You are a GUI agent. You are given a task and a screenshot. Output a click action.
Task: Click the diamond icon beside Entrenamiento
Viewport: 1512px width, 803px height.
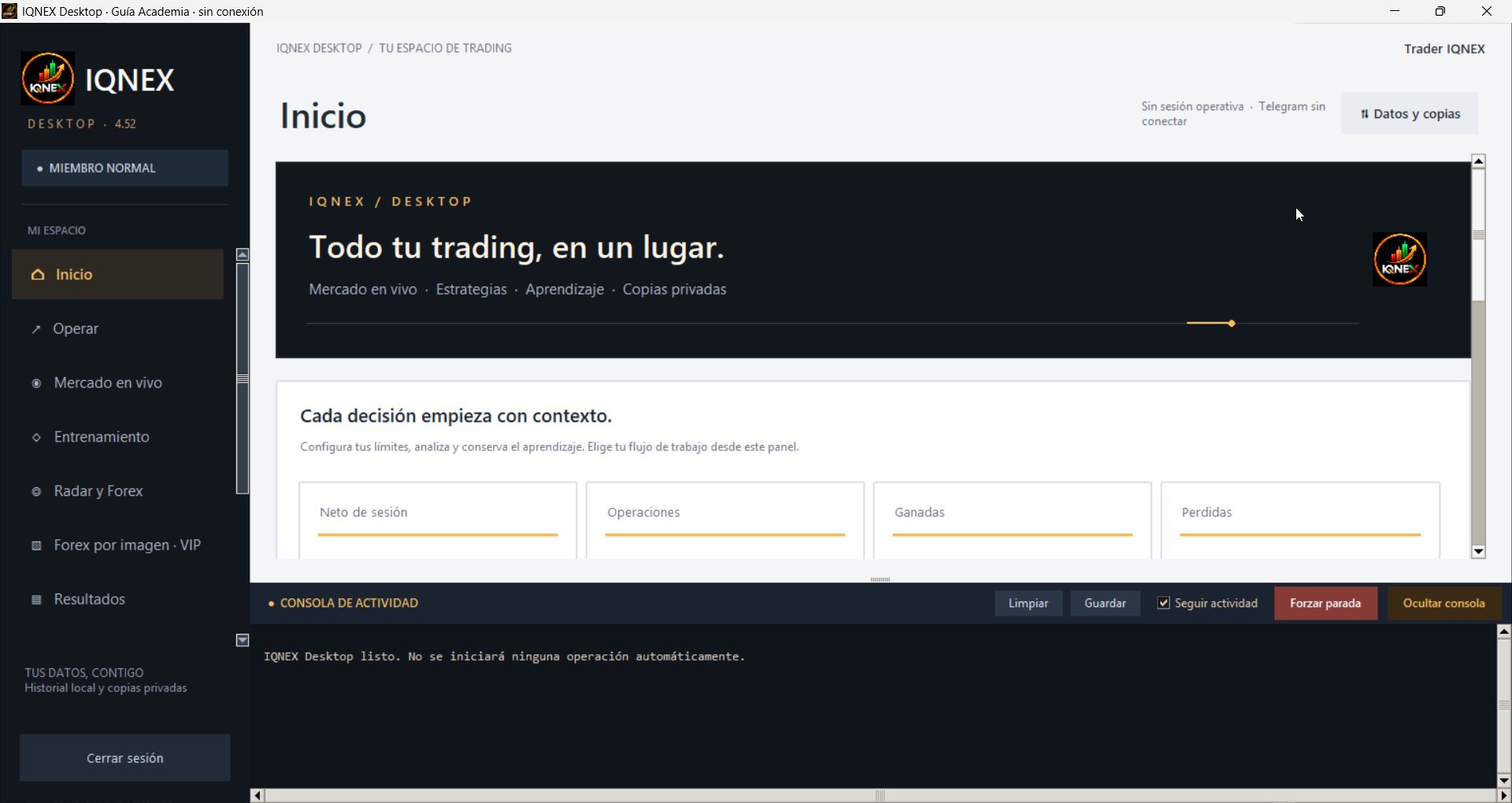36,438
